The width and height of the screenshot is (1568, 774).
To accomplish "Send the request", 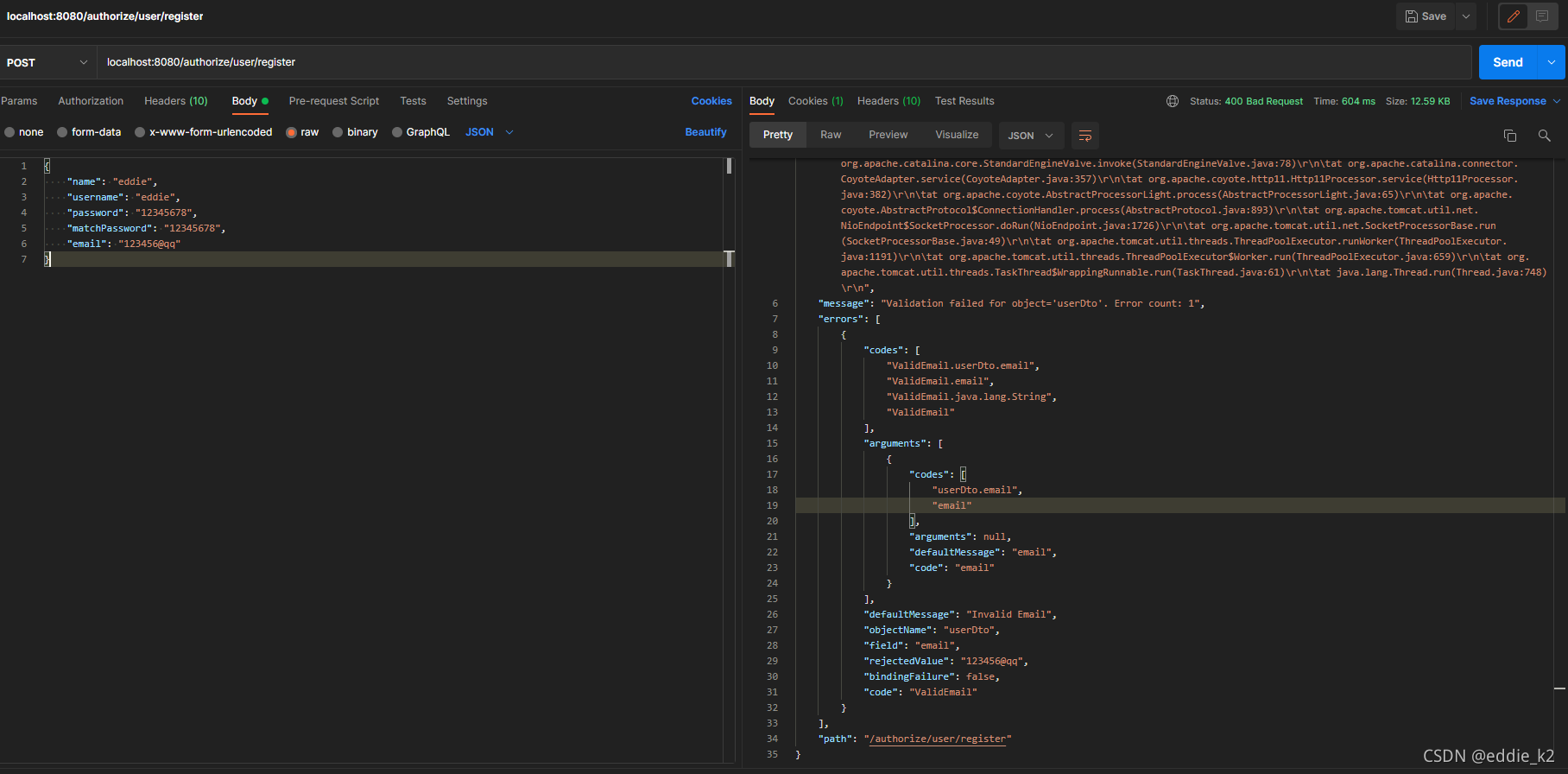I will (1508, 62).
